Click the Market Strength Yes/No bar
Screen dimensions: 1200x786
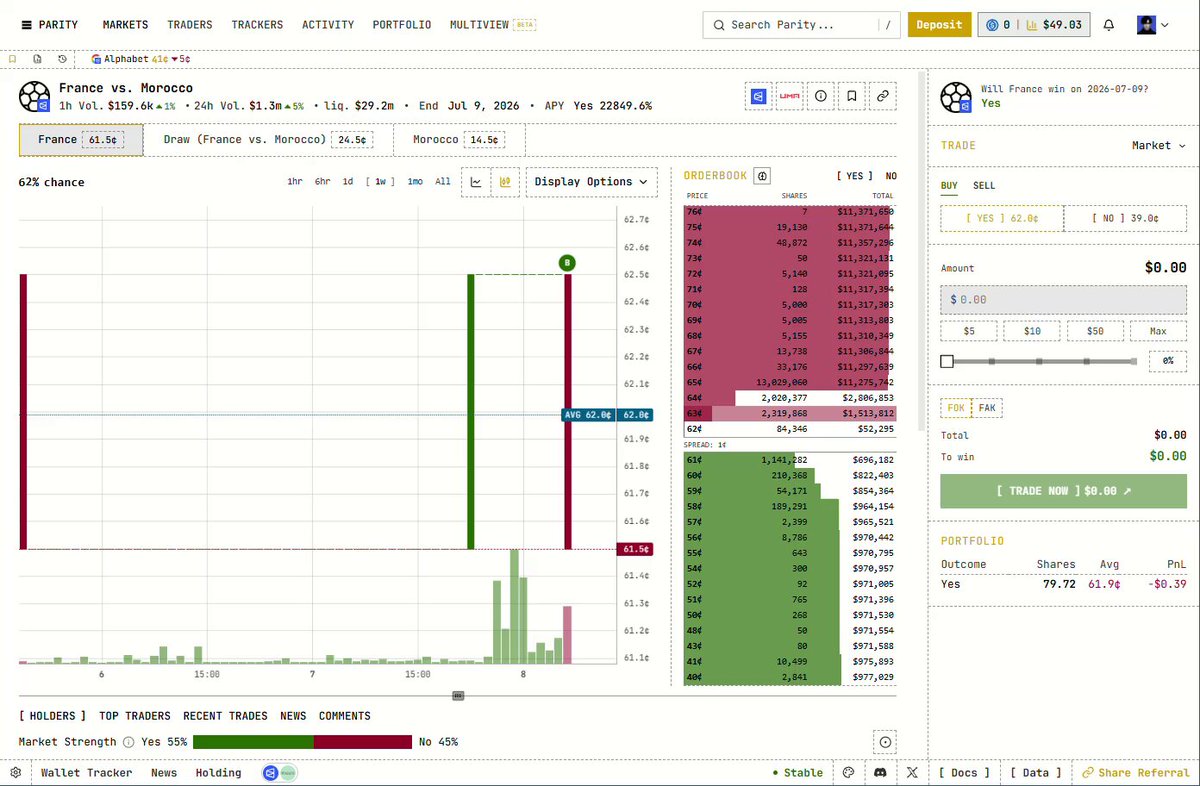click(x=302, y=742)
